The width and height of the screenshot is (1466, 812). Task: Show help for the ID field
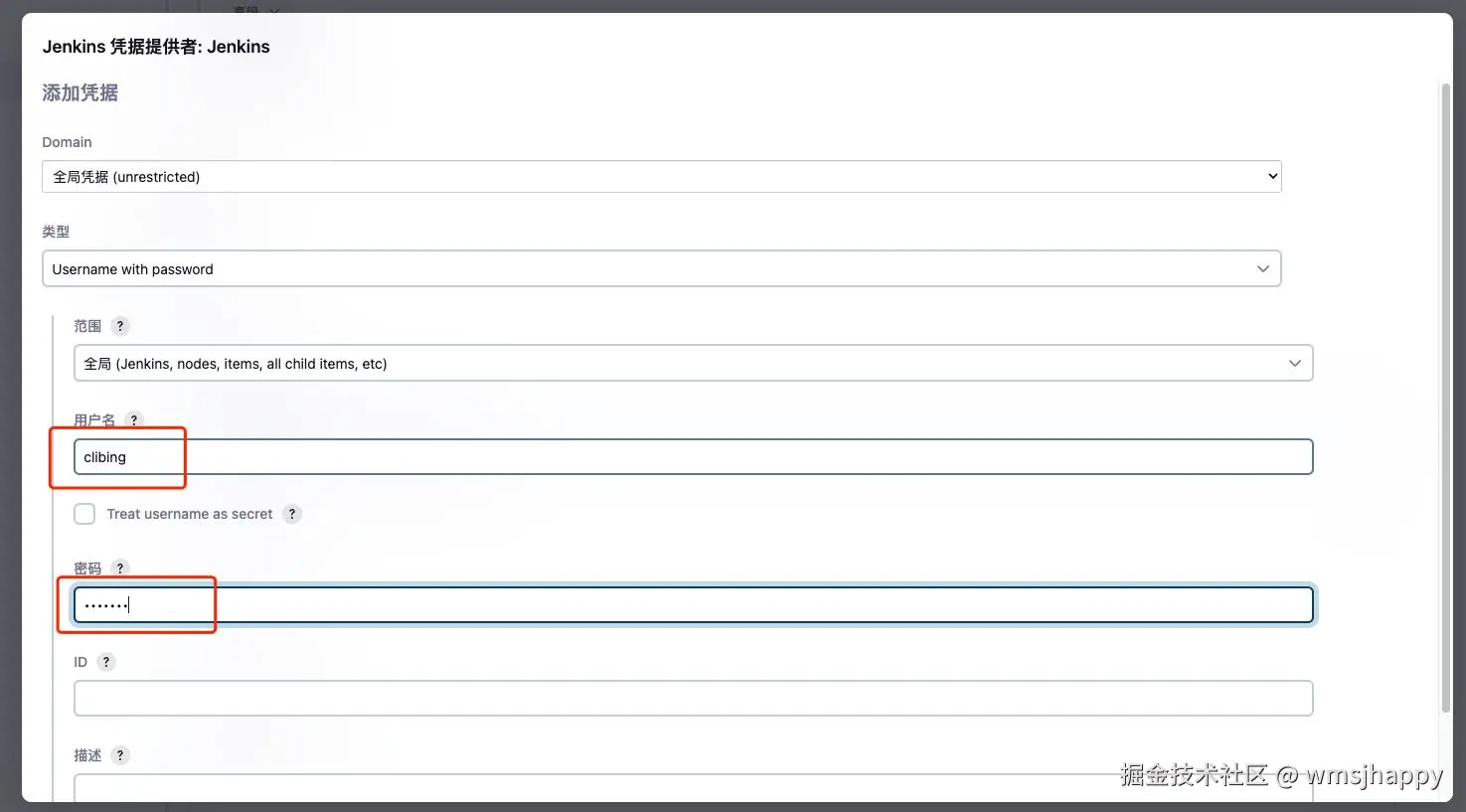pos(106,662)
